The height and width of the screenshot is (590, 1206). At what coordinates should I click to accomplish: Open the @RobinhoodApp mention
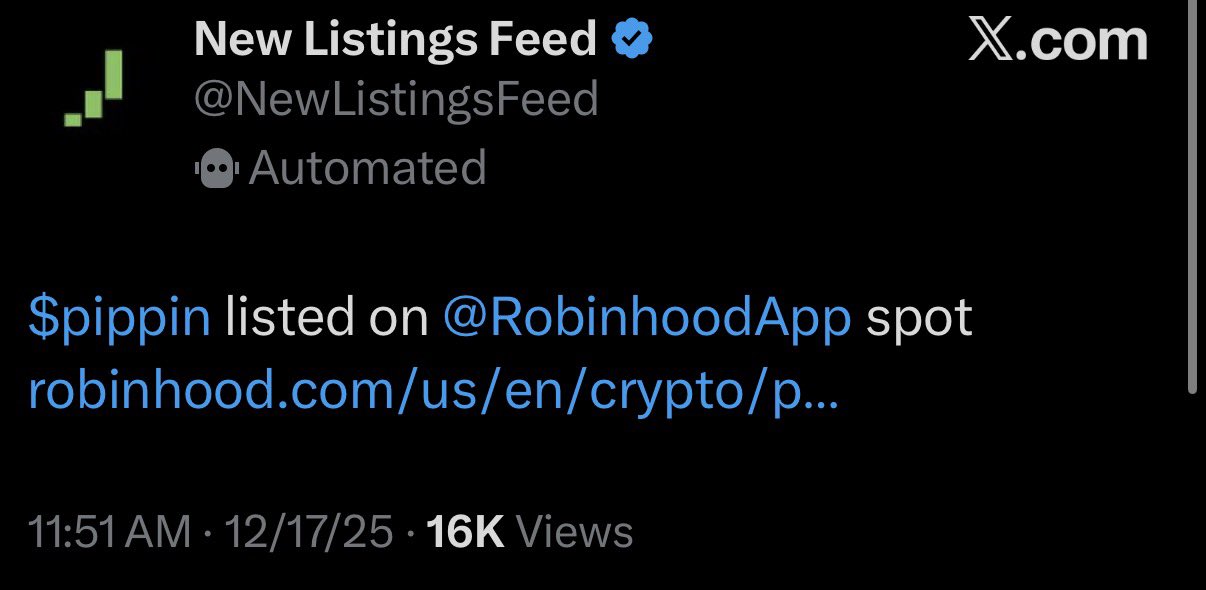click(647, 318)
